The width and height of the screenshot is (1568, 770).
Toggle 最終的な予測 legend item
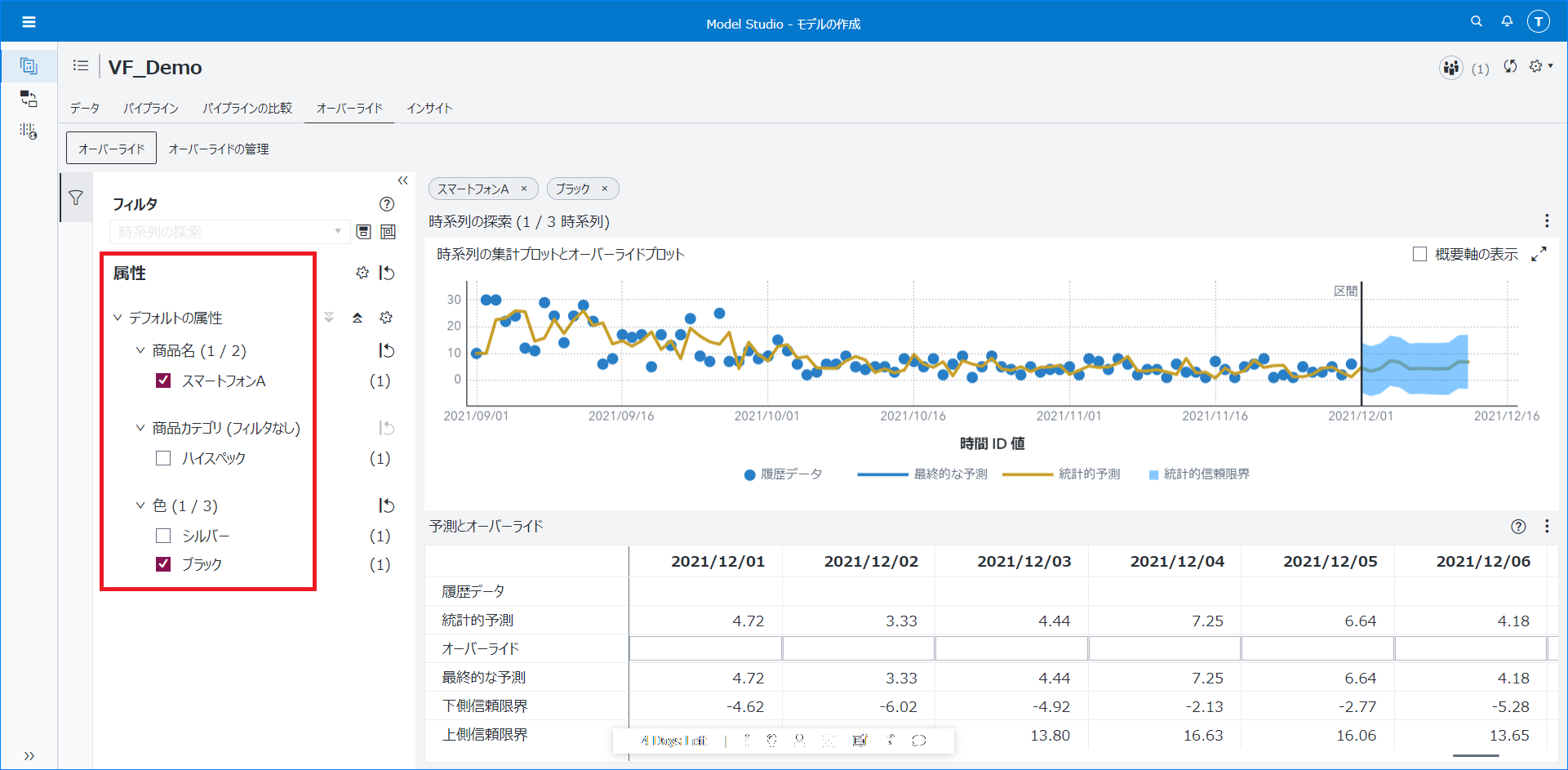(x=922, y=474)
